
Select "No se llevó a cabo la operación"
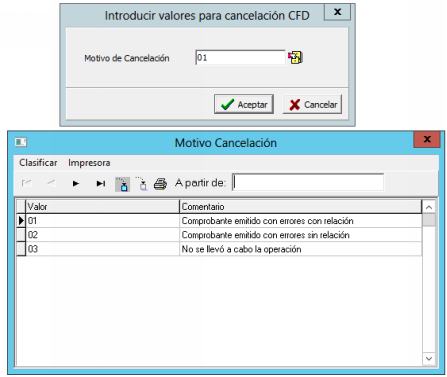[x=241, y=249]
